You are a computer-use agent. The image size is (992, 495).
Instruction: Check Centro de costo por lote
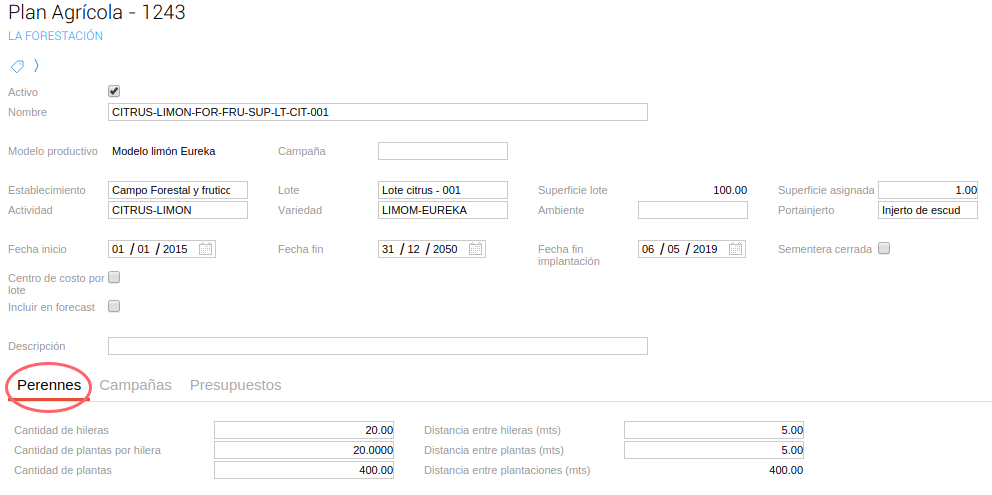tap(114, 277)
